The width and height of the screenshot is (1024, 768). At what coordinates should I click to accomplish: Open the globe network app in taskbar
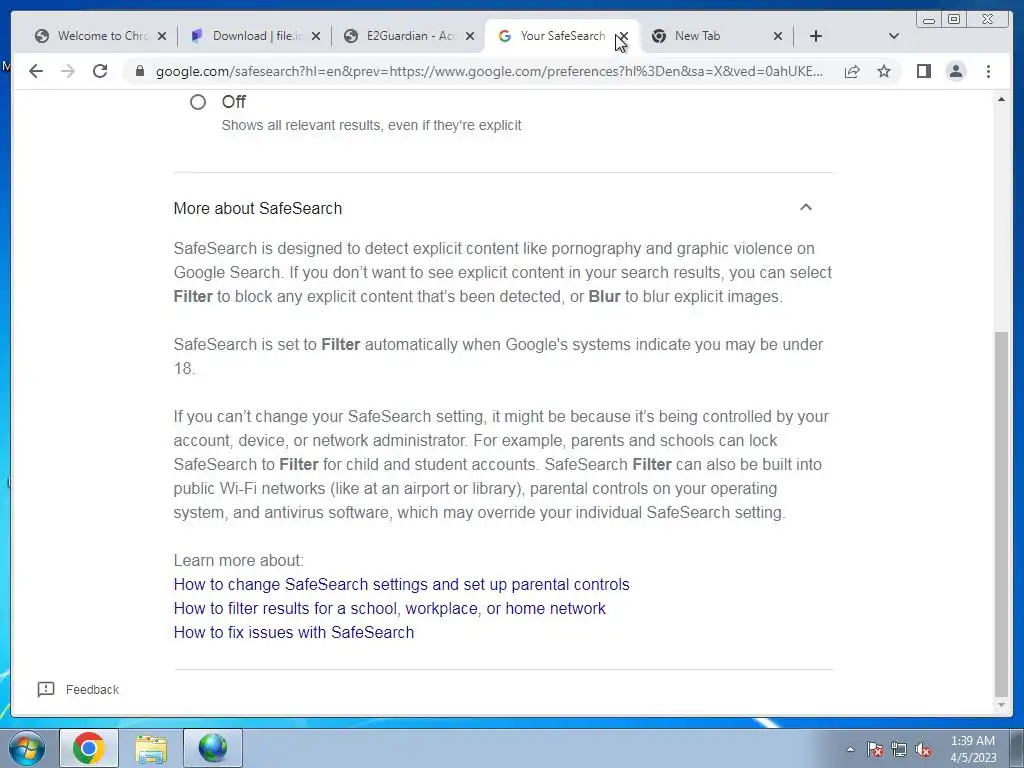[x=213, y=748]
